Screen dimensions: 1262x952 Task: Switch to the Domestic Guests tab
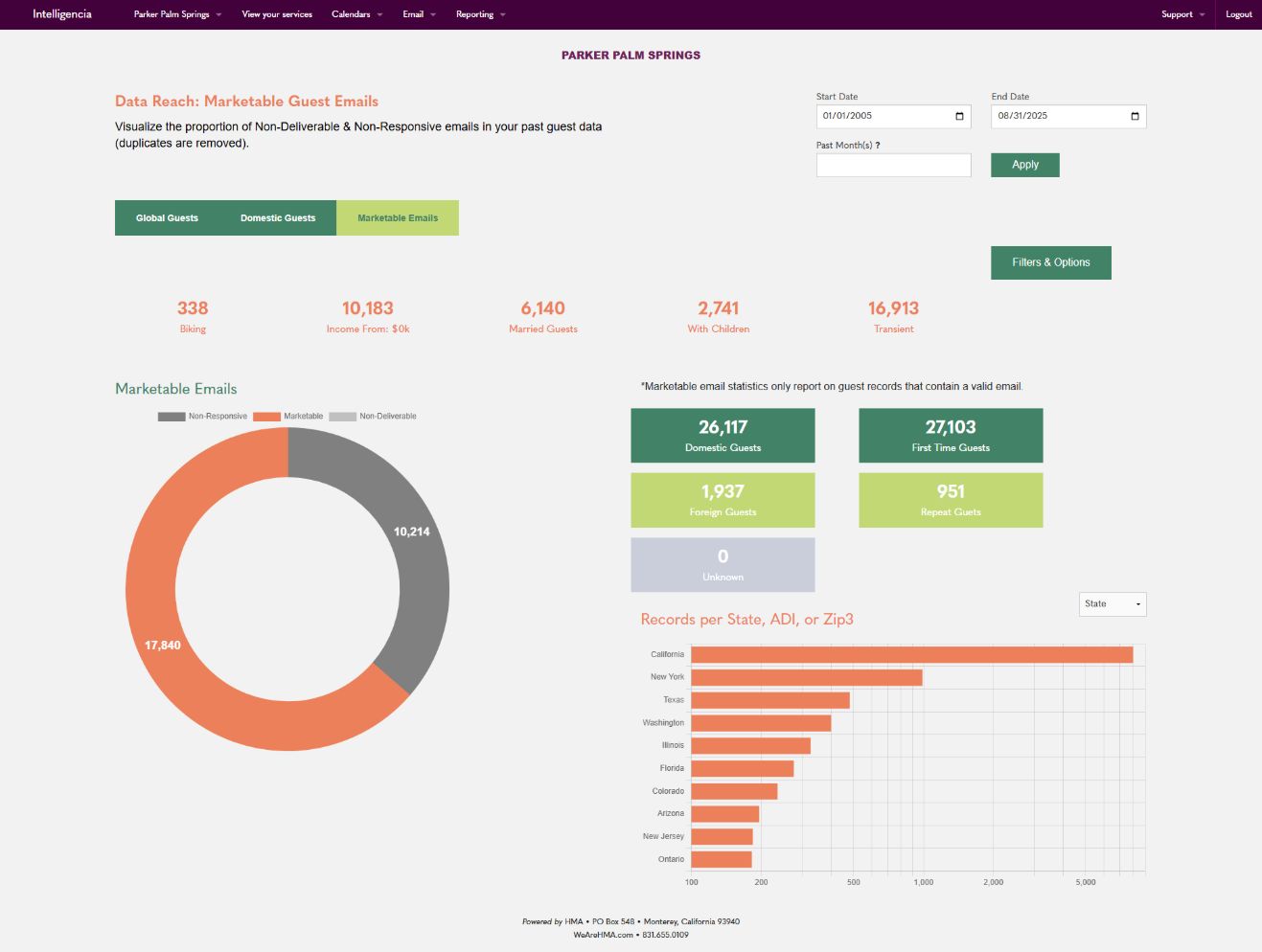click(x=278, y=218)
